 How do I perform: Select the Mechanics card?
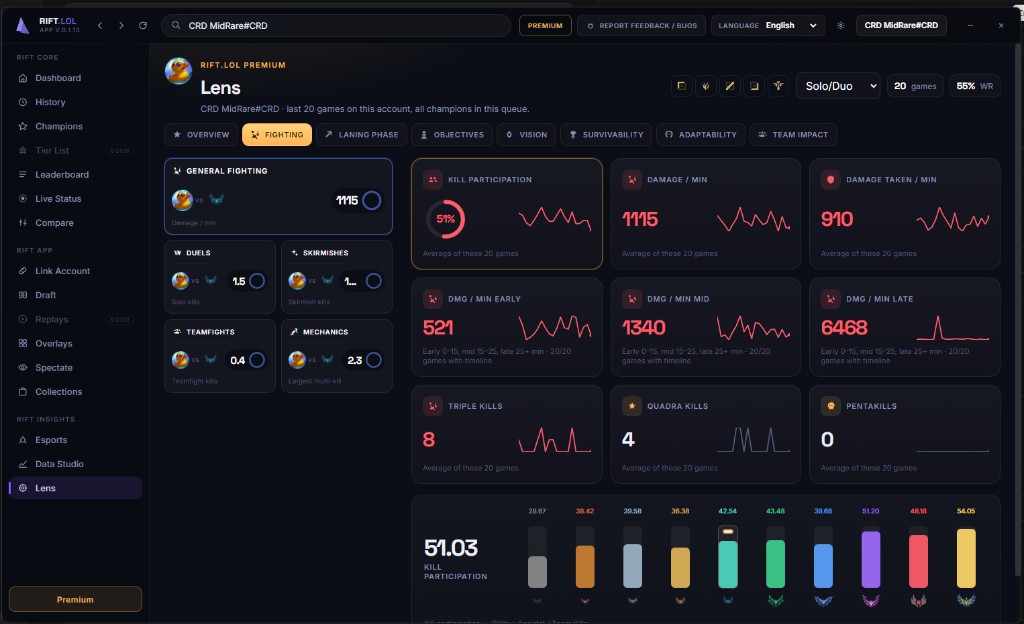coord(337,356)
